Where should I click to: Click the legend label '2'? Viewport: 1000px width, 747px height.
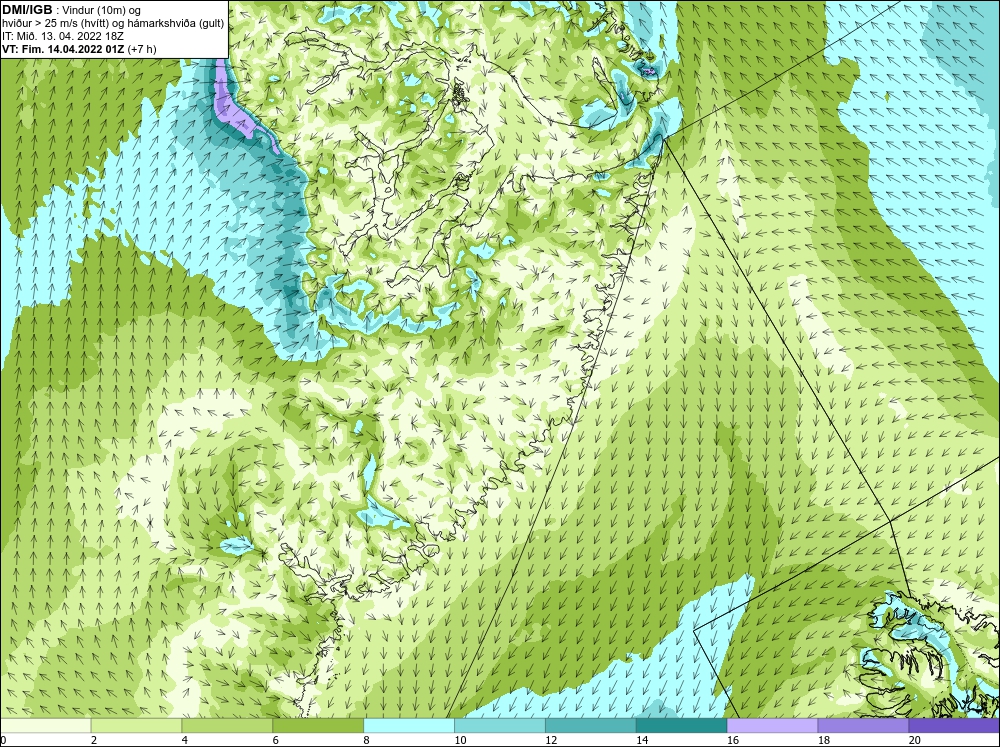click(x=94, y=740)
